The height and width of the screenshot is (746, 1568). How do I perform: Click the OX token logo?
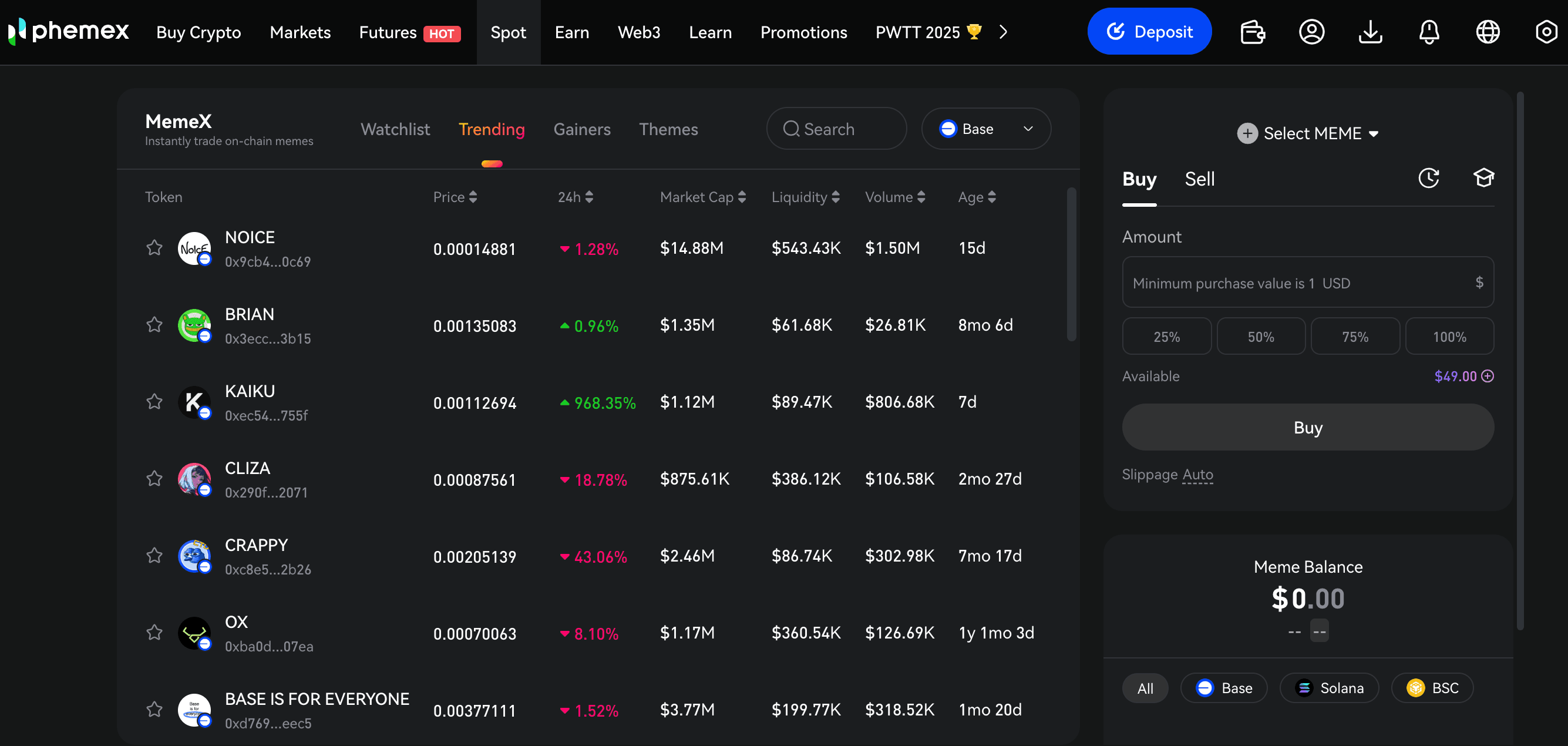click(194, 633)
